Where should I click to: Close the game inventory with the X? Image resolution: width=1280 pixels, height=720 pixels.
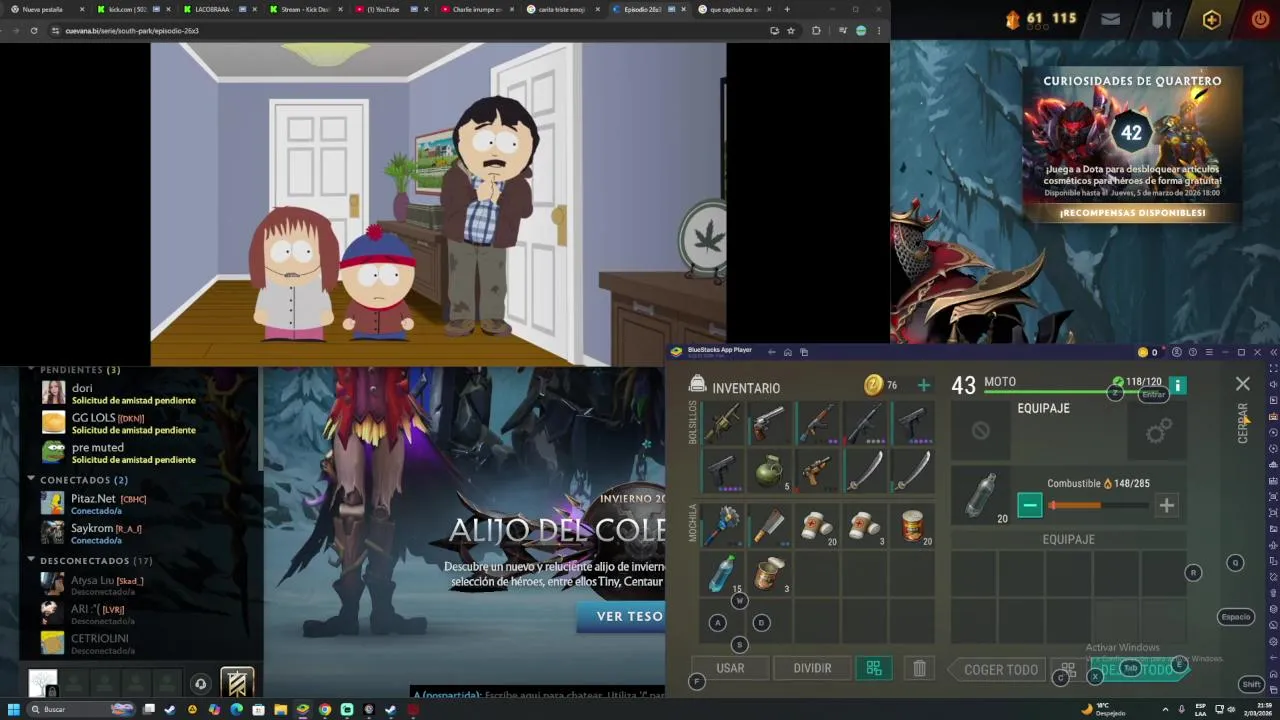[x=1242, y=384]
